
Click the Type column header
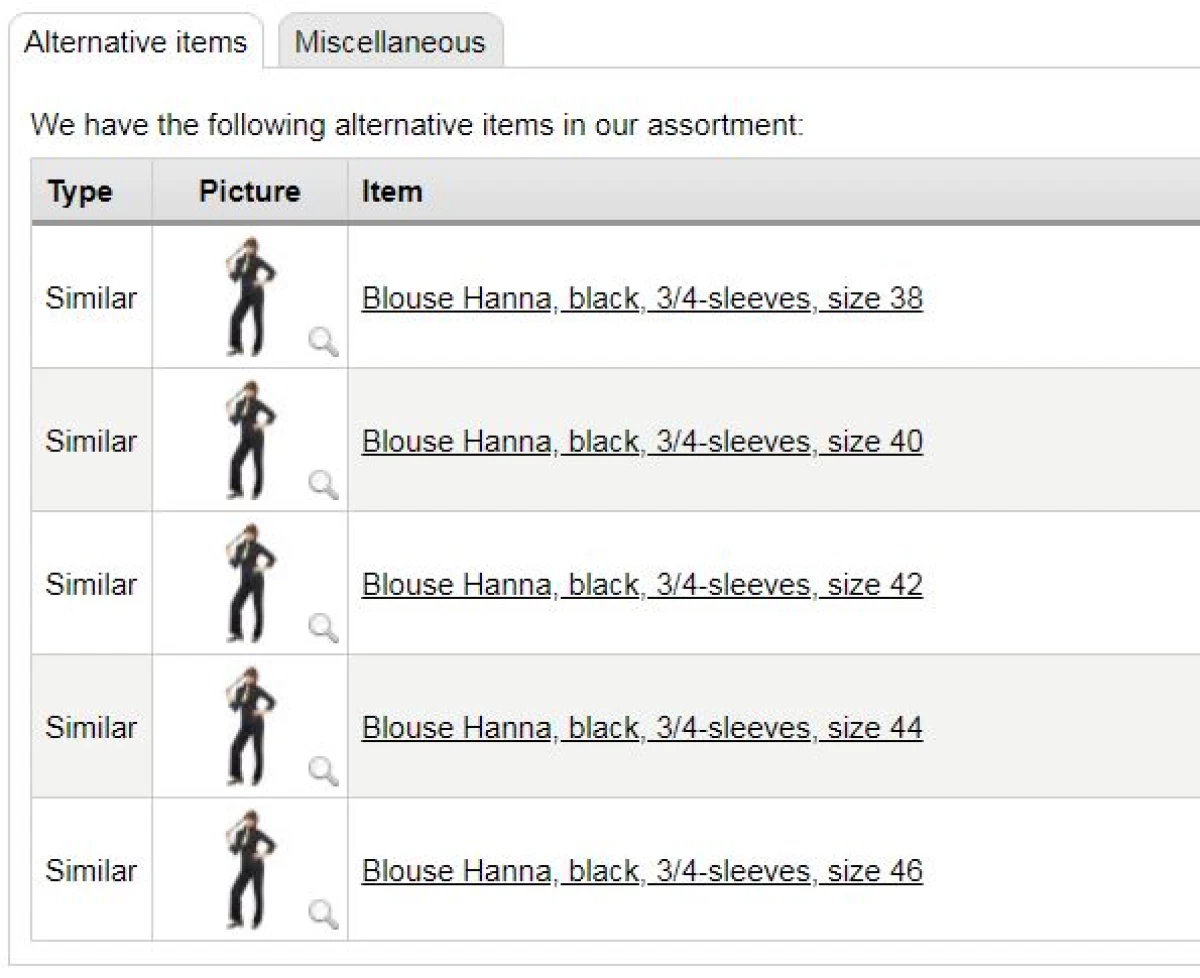pyautogui.click(x=80, y=191)
